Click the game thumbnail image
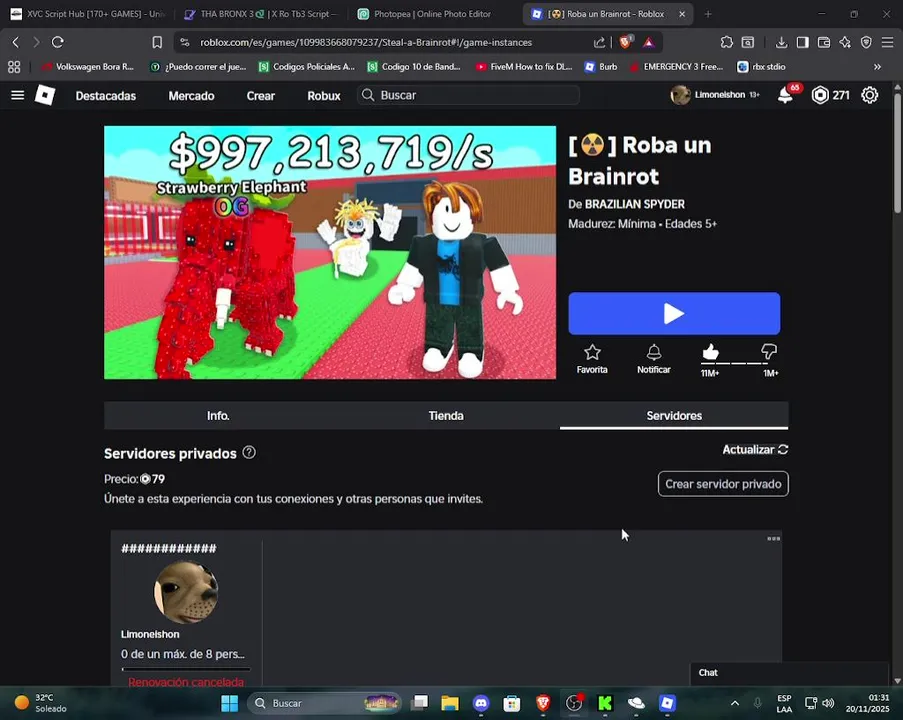The height and width of the screenshot is (720, 903). coord(330,252)
